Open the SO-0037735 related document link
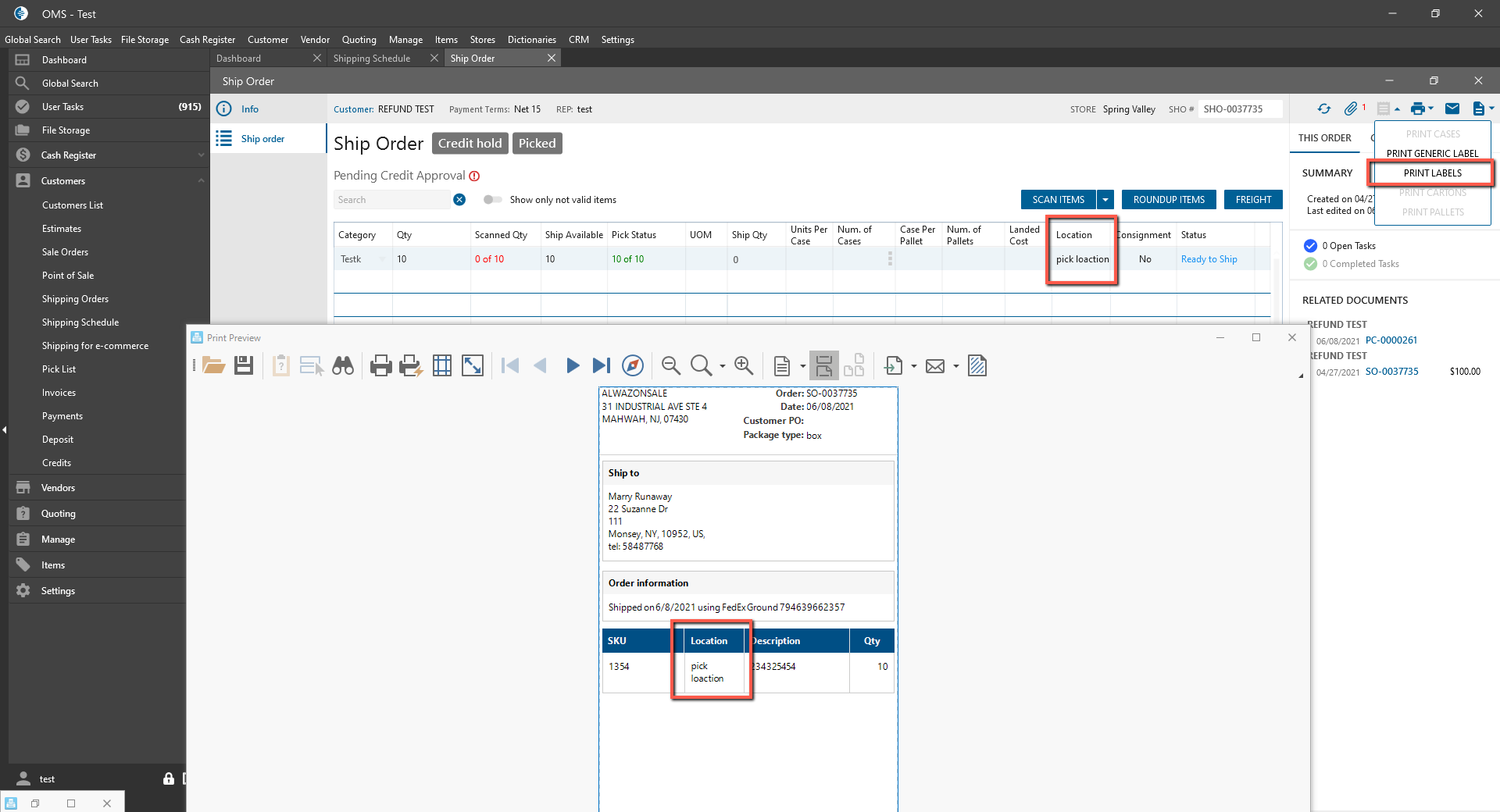 pyautogui.click(x=1391, y=372)
